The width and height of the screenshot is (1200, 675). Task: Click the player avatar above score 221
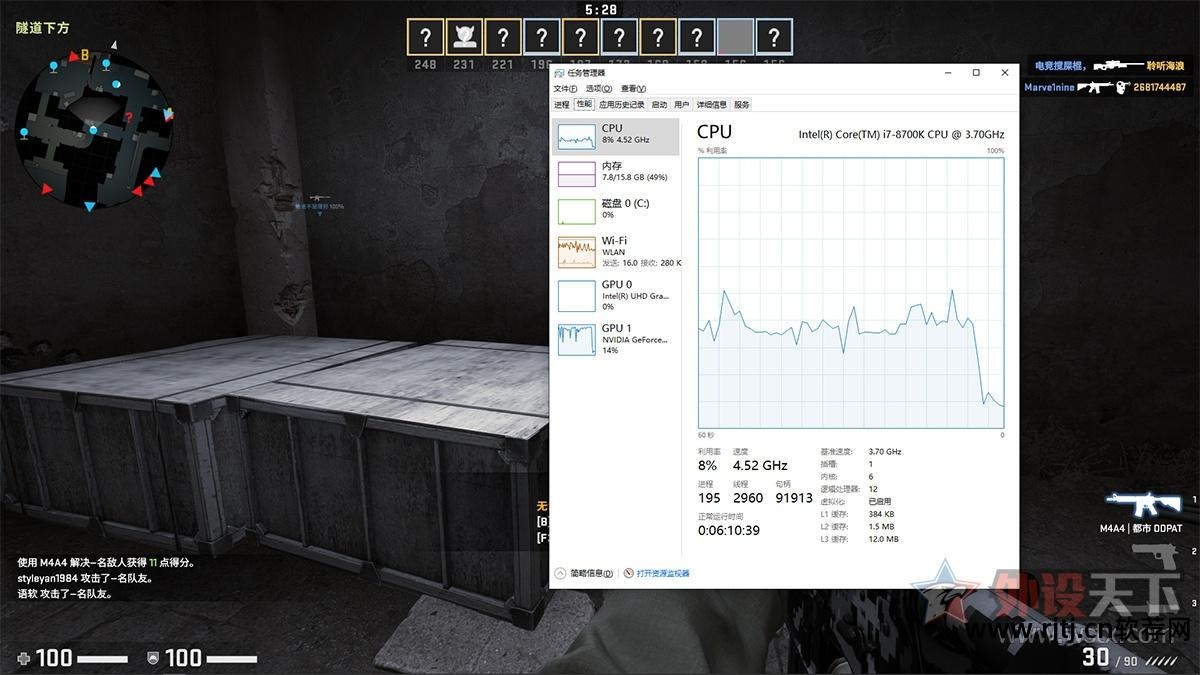[x=503, y=38]
